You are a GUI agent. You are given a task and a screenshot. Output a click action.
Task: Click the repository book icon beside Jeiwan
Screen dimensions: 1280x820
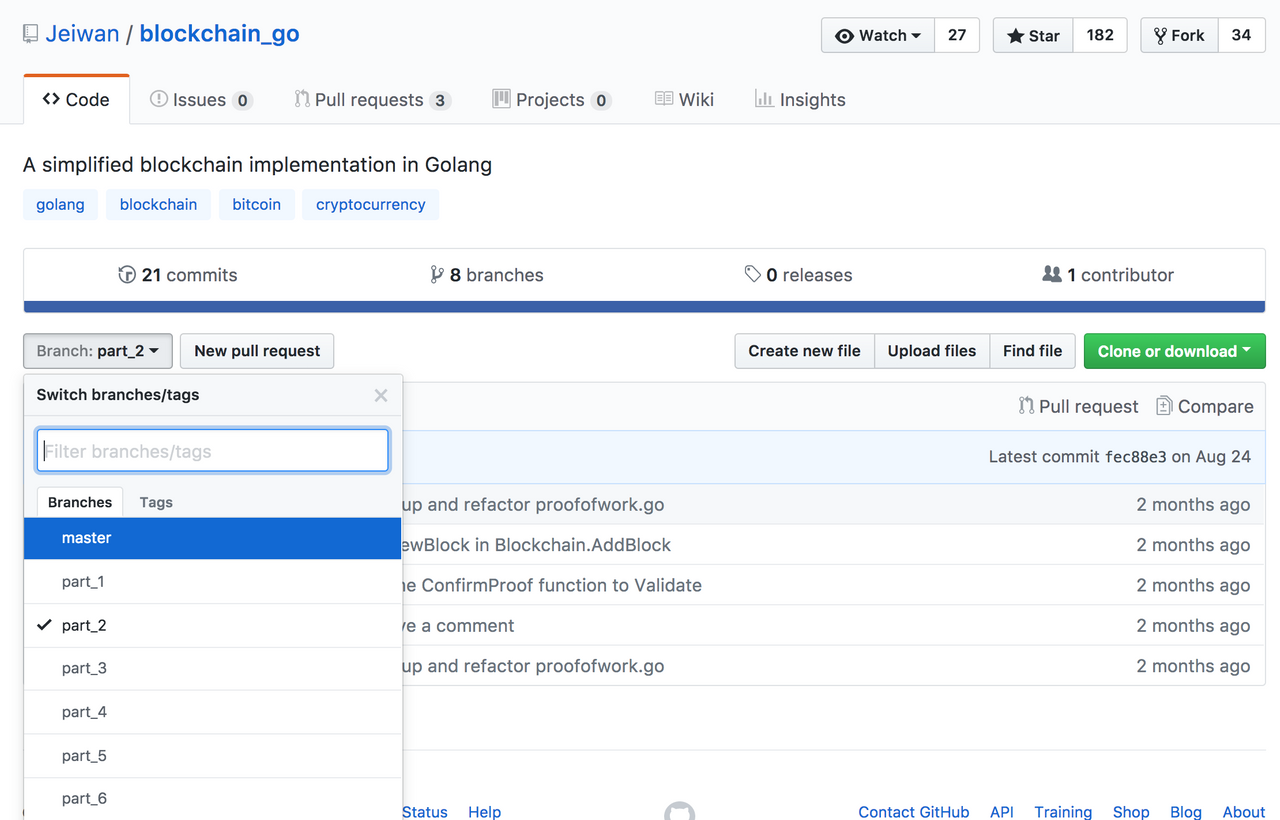[x=31, y=35]
